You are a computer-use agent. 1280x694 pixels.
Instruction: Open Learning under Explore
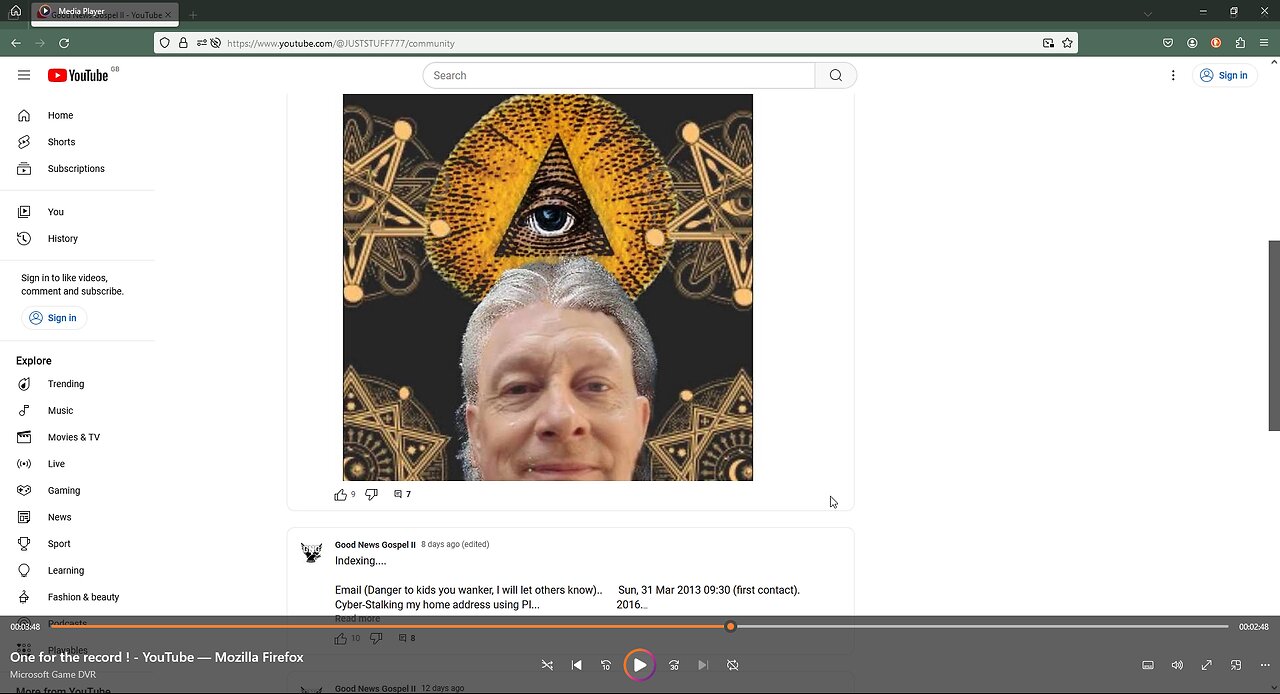[66, 571]
